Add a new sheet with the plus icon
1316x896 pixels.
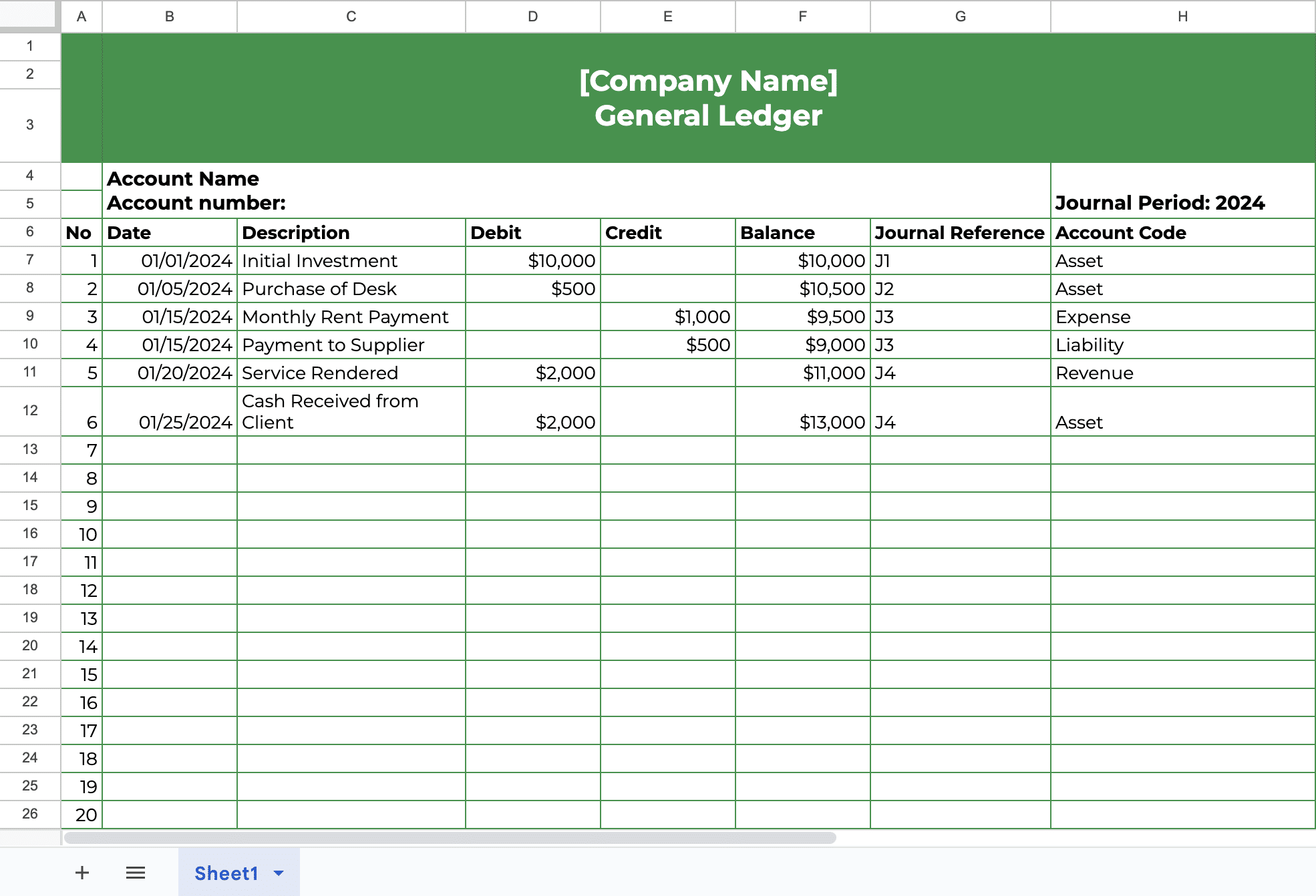click(81, 873)
